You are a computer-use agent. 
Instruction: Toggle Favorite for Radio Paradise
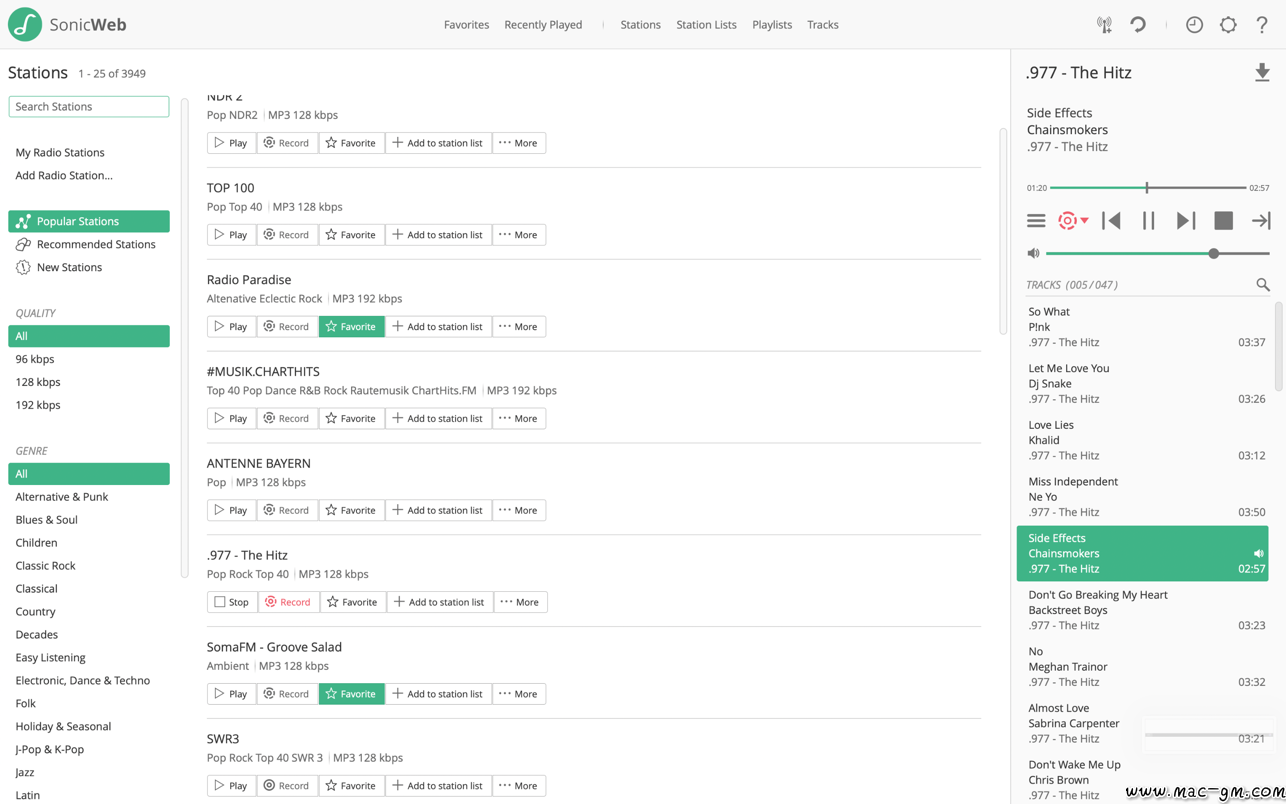tap(351, 327)
